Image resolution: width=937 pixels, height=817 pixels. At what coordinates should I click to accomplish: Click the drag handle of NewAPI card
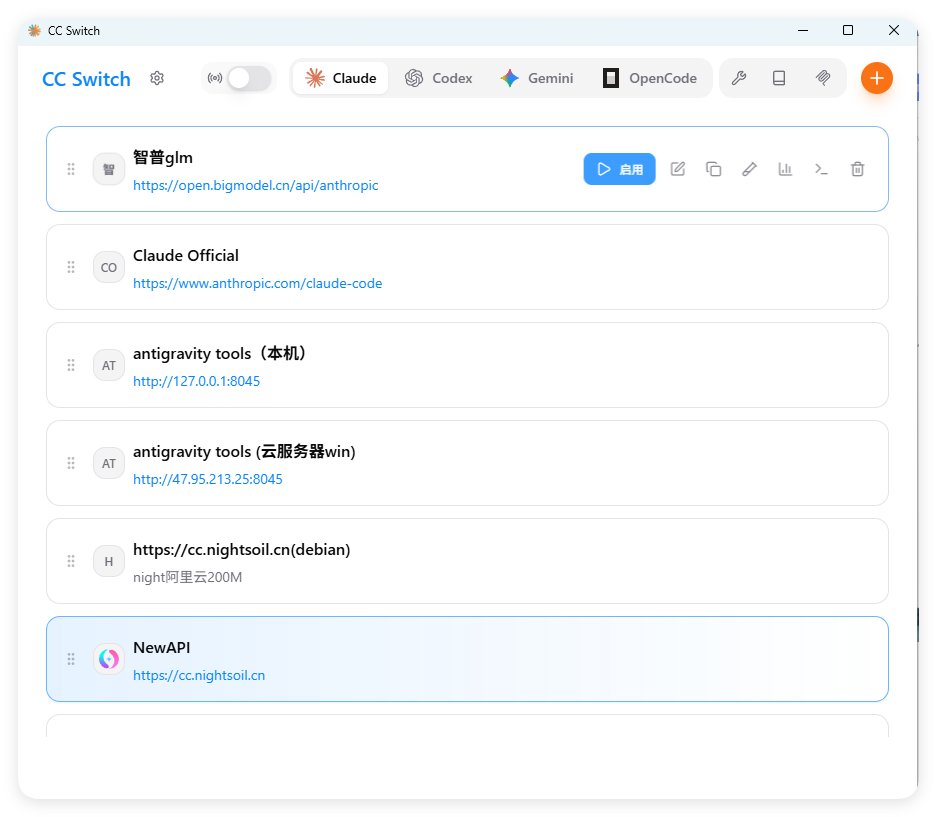point(71,659)
